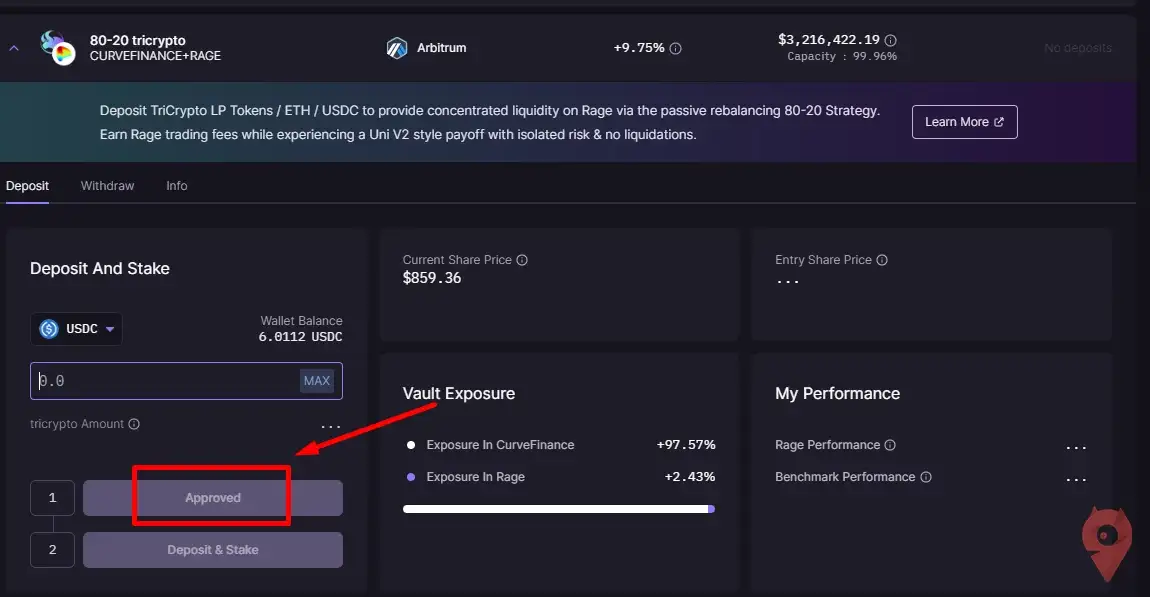Open the Rage Performance info icon
1150x597 pixels.
pyautogui.click(x=890, y=445)
